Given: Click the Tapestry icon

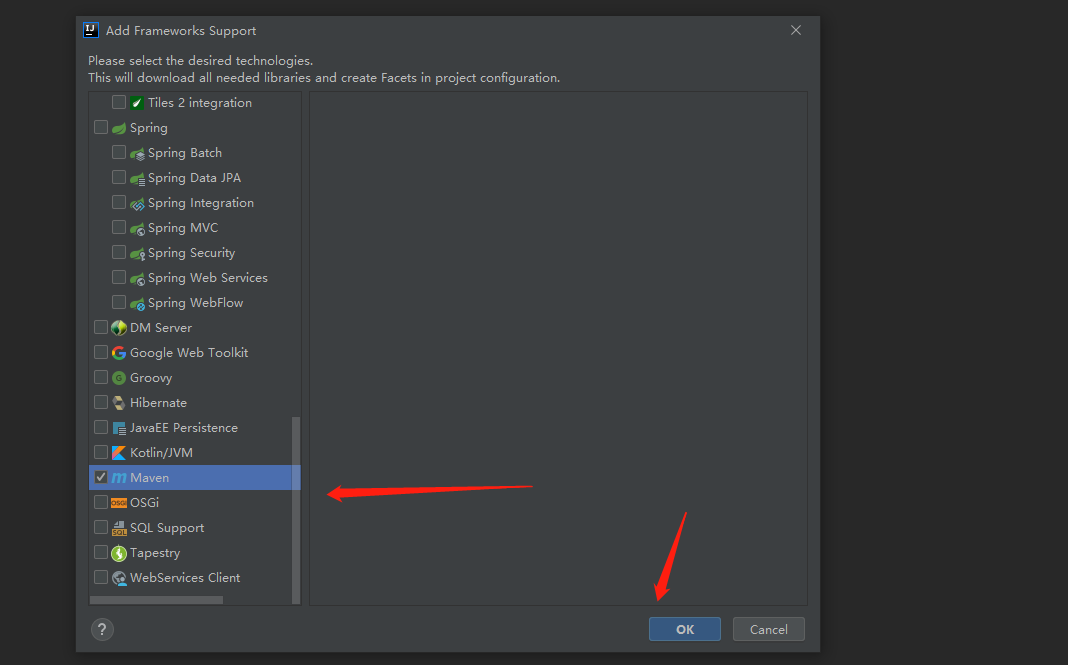Looking at the screenshot, I should point(119,553).
